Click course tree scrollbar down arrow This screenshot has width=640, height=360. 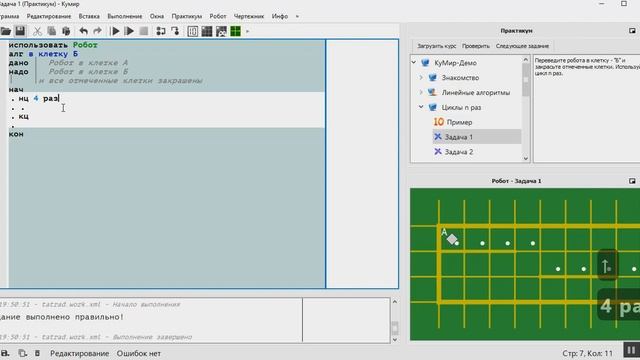pos(526,158)
